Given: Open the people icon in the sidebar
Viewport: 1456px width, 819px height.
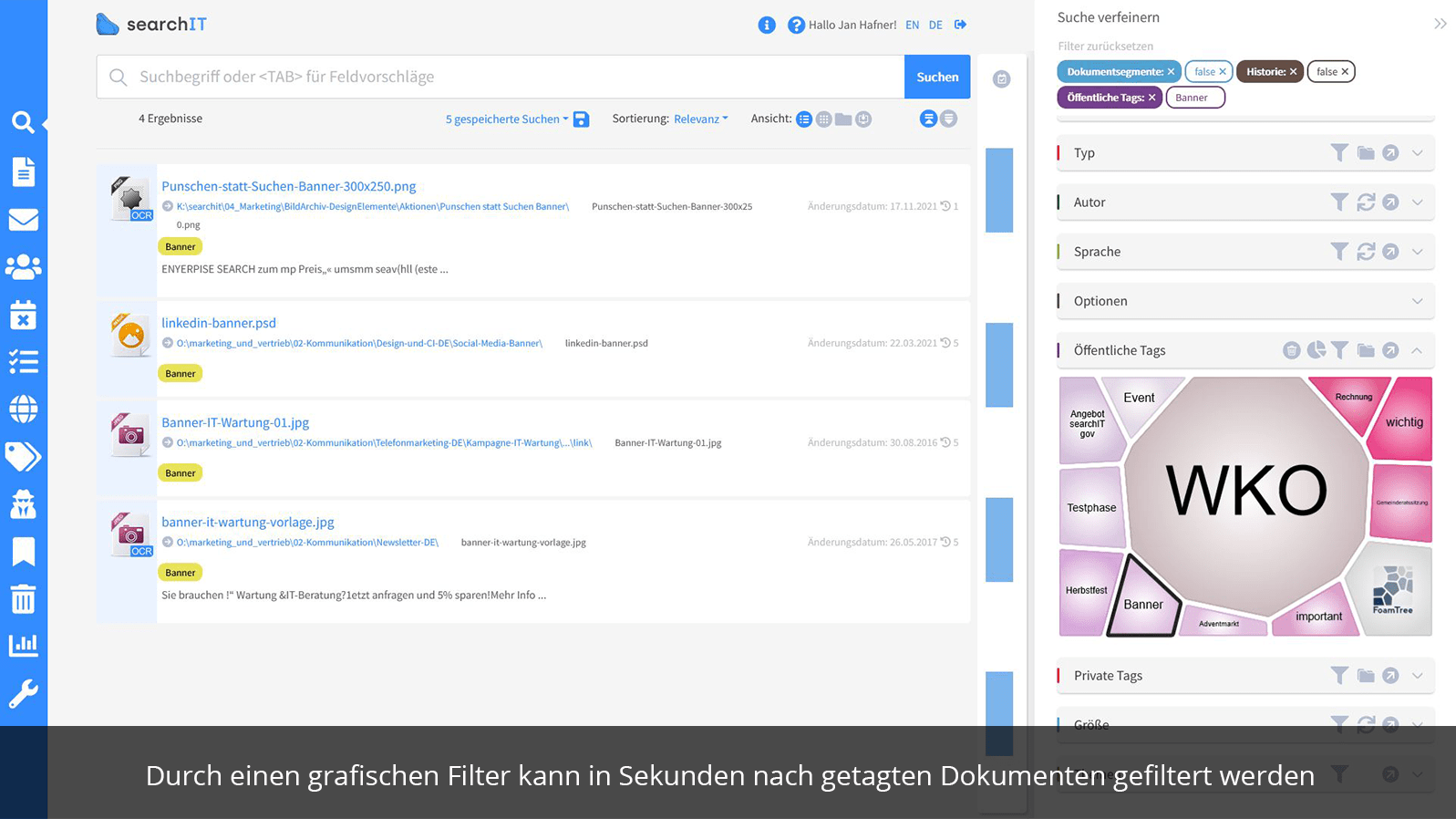Looking at the screenshot, I should pyautogui.click(x=23, y=267).
